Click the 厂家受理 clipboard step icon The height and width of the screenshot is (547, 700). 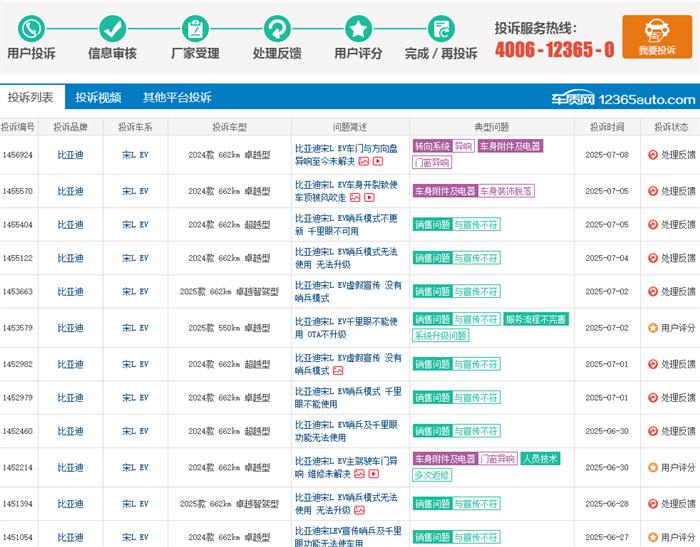(195, 29)
